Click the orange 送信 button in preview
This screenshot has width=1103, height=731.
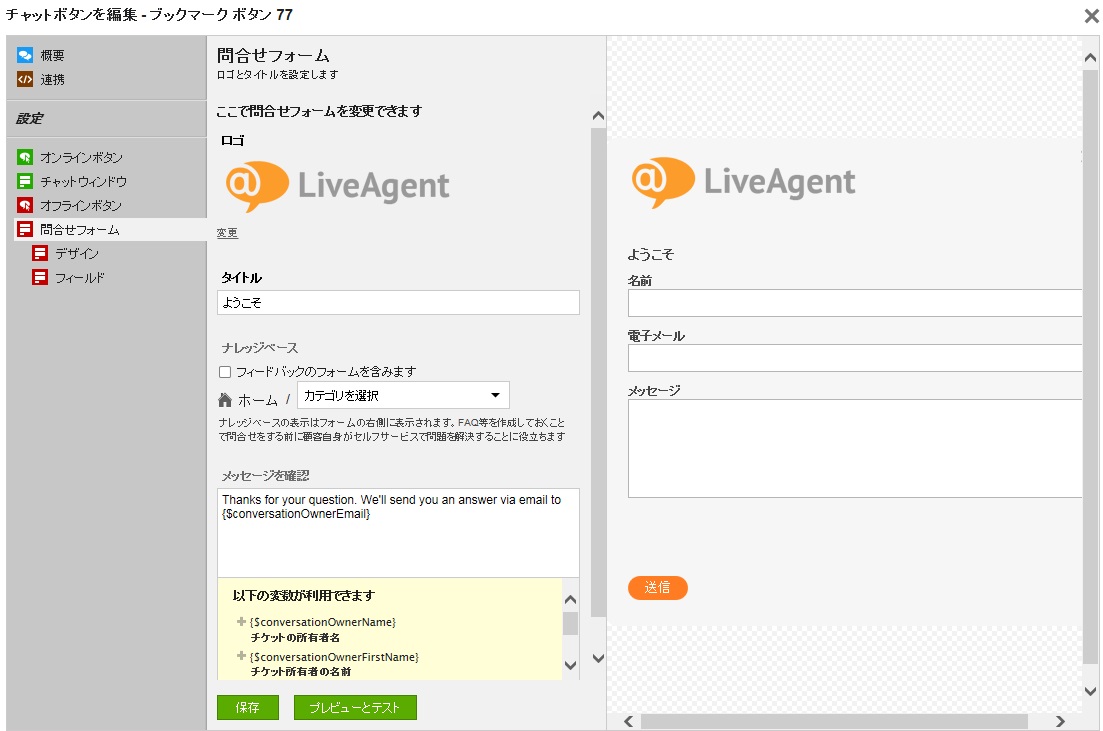point(658,587)
